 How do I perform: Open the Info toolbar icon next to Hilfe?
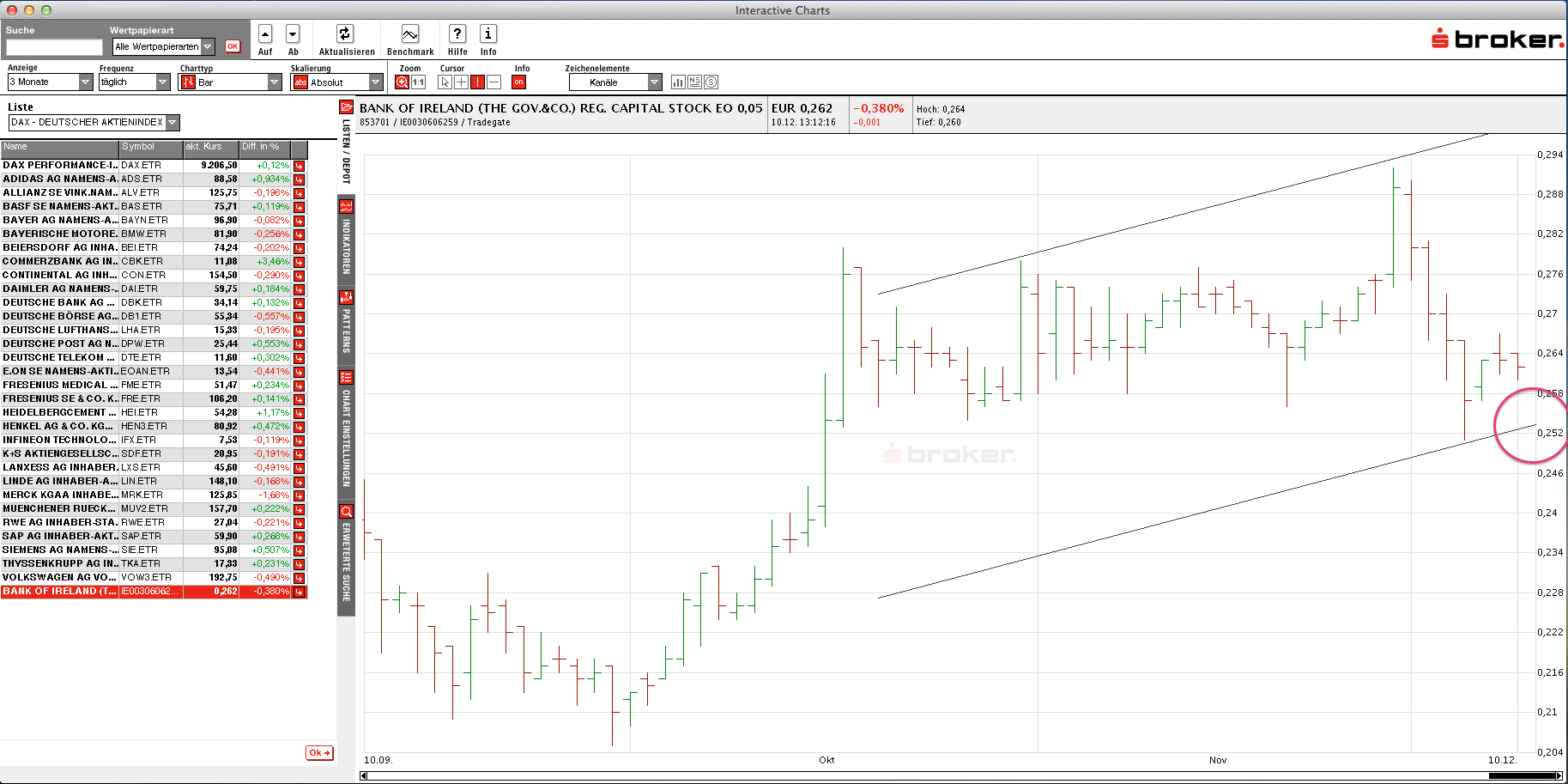tap(487, 33)
